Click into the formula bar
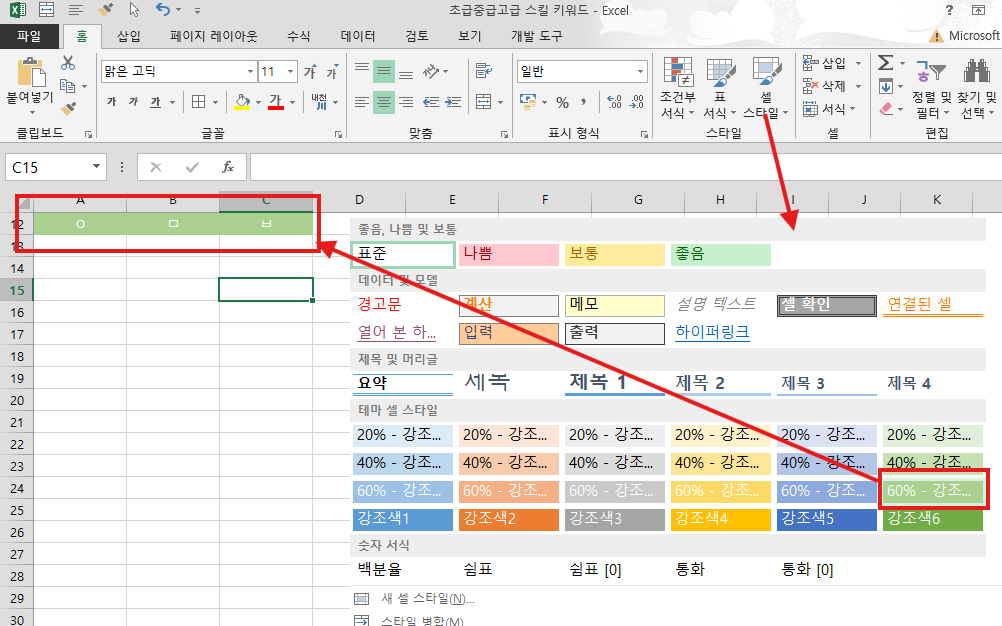Screen dimensions: 1002x626 tap(625, 167)
